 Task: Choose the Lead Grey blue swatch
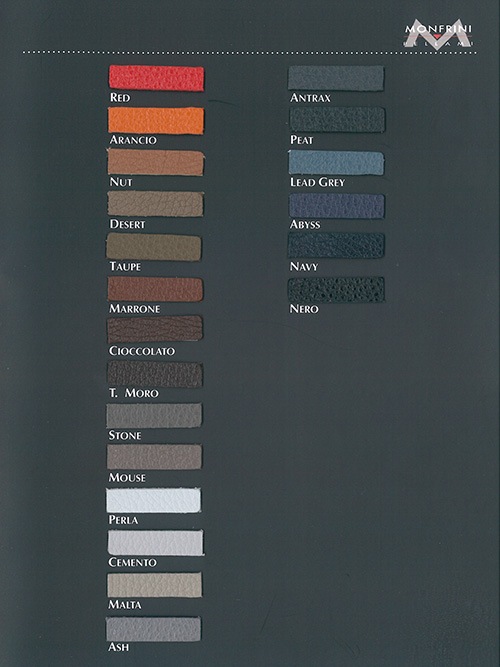[336, 162]
